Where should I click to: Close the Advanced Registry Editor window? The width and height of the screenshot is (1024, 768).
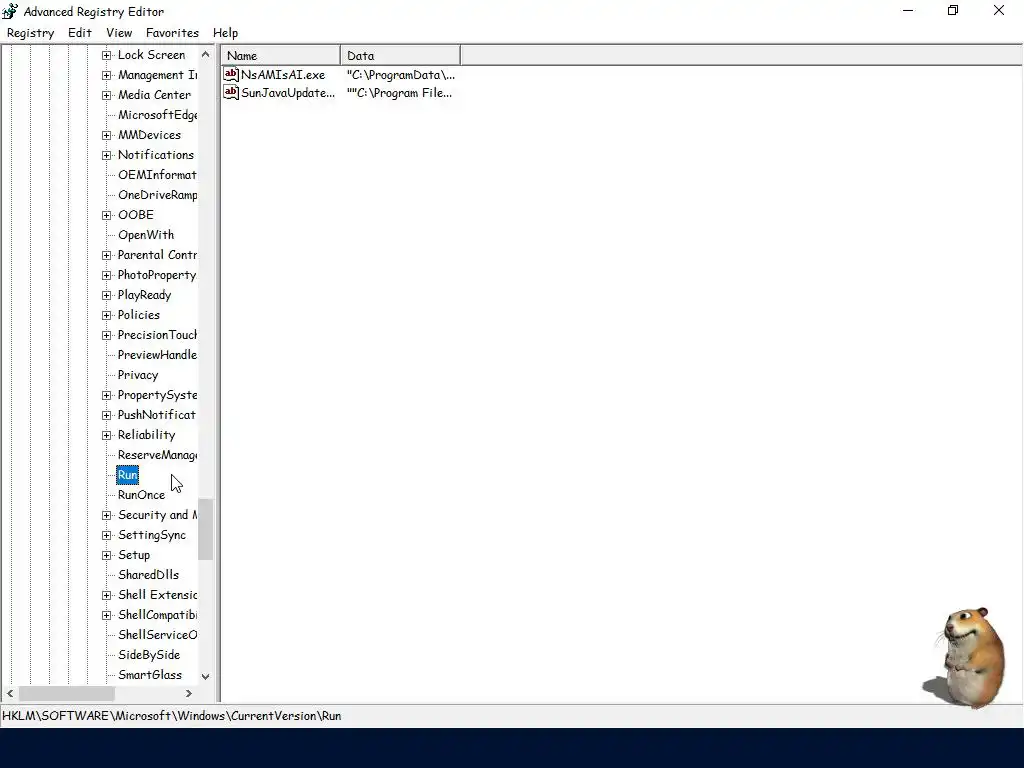999,10
